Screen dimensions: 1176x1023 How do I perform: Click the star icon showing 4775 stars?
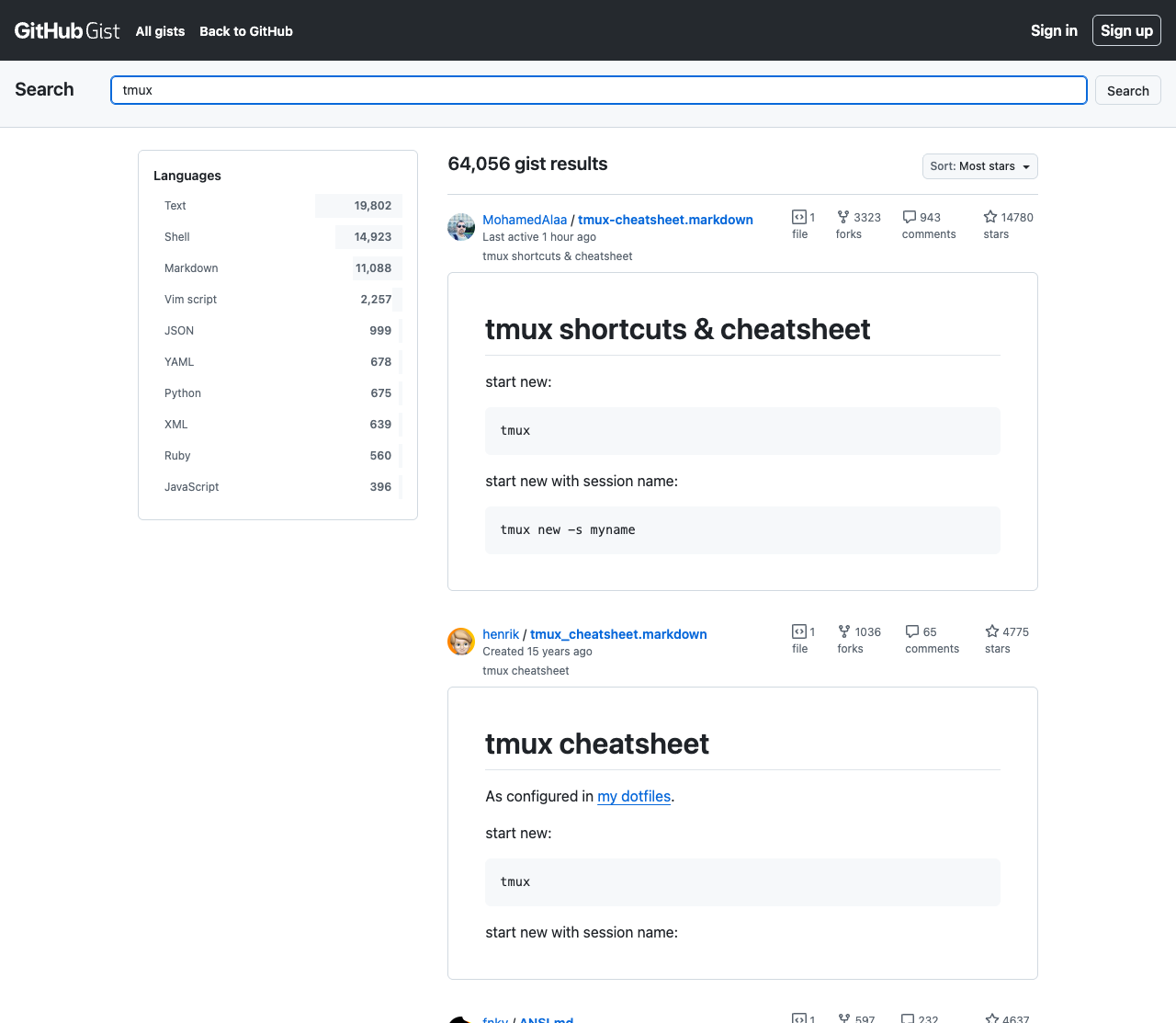(992, 631)
